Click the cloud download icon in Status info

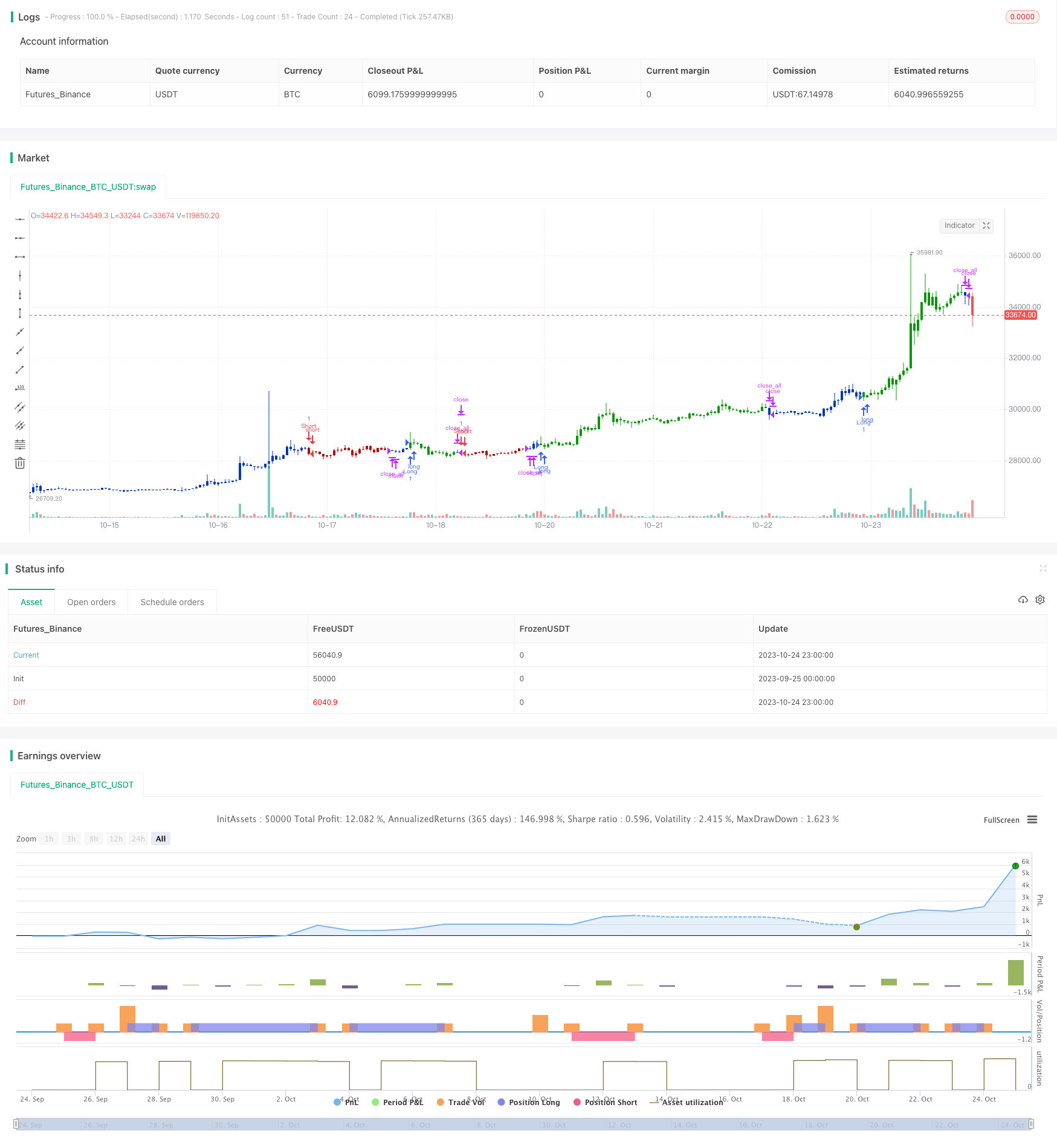click(x=1023, y=600)
